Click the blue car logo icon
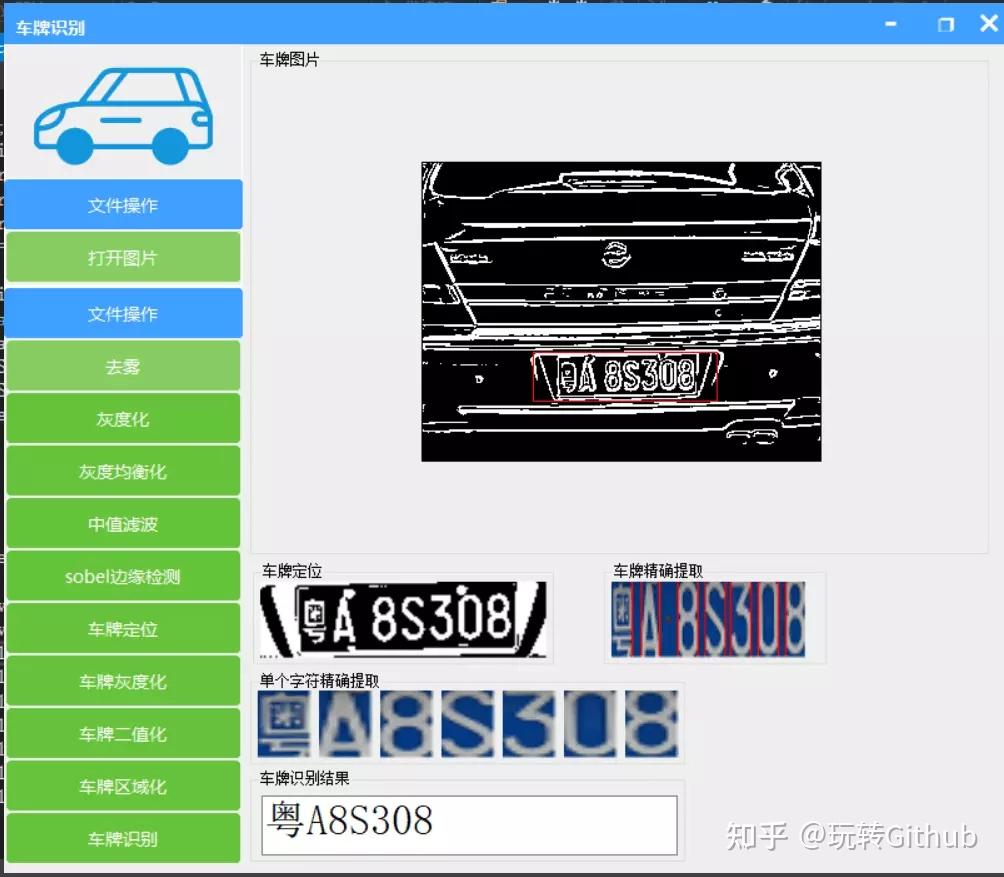Screen dimensions: 1004x877 tap(124, 115)
